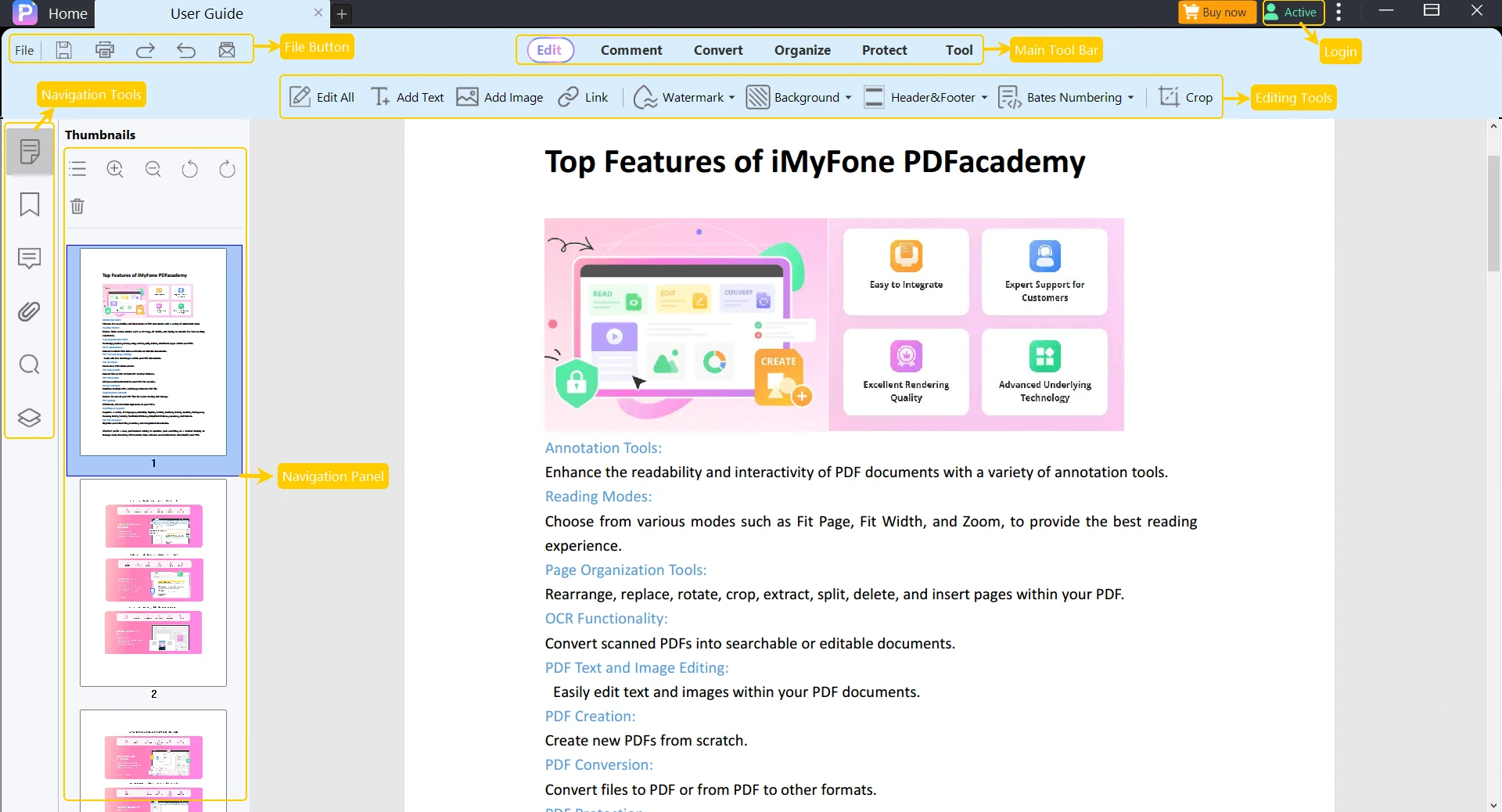Select page 1 thumbnail
The image size is (1502, 812).
[153, 352]
